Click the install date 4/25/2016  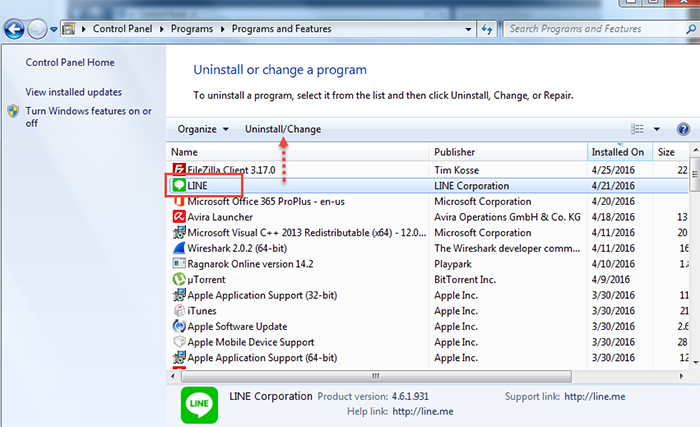click(613, 170)
